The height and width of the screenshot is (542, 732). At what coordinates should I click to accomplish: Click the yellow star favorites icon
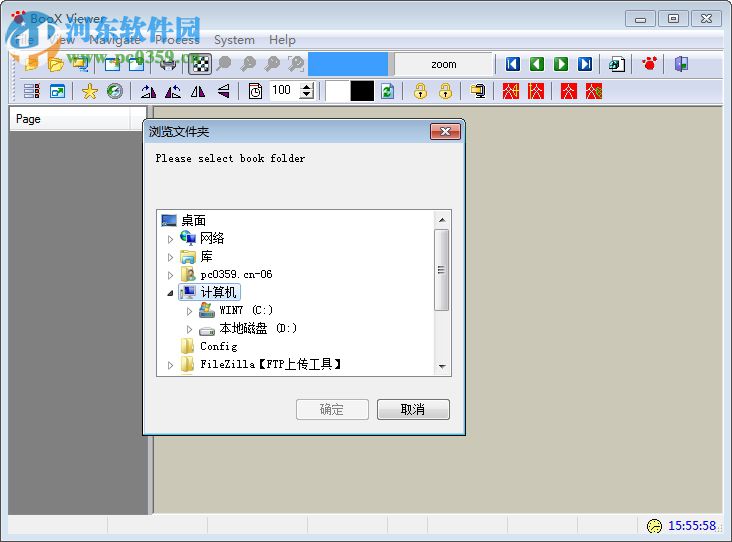90,91
